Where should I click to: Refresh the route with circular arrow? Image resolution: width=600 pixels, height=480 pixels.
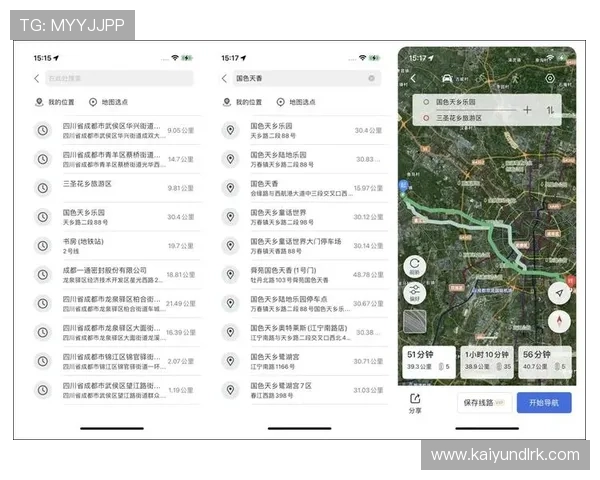coord(415,266)
